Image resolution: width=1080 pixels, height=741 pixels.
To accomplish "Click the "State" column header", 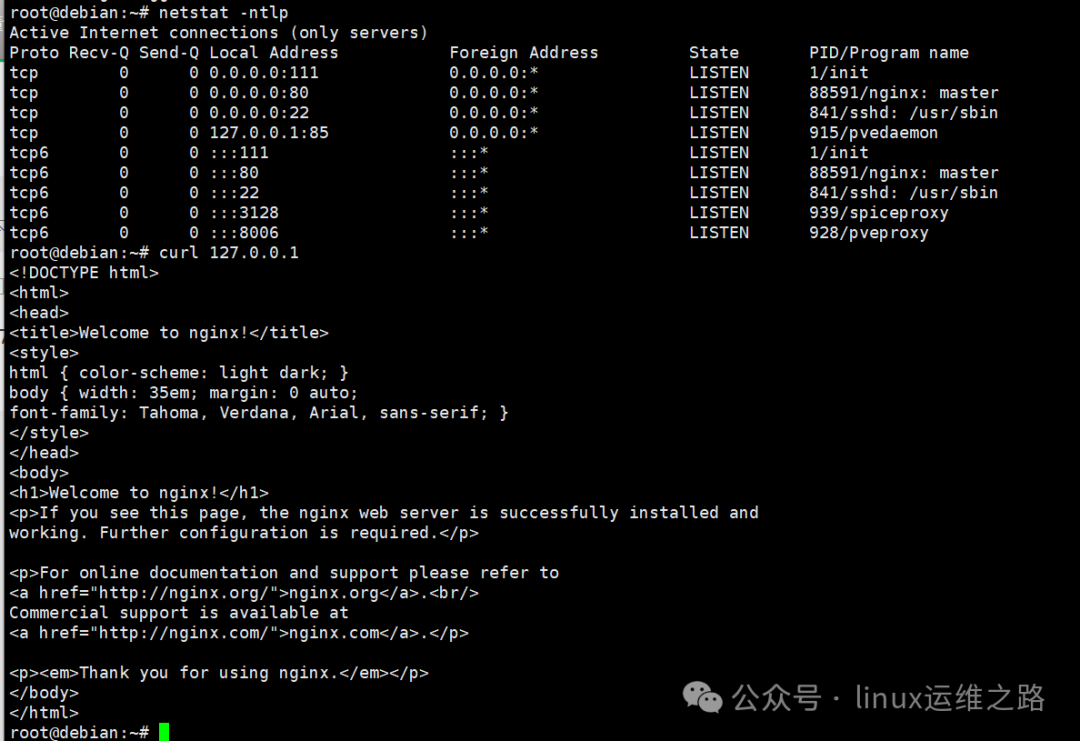I will click(x=713, y=53).
